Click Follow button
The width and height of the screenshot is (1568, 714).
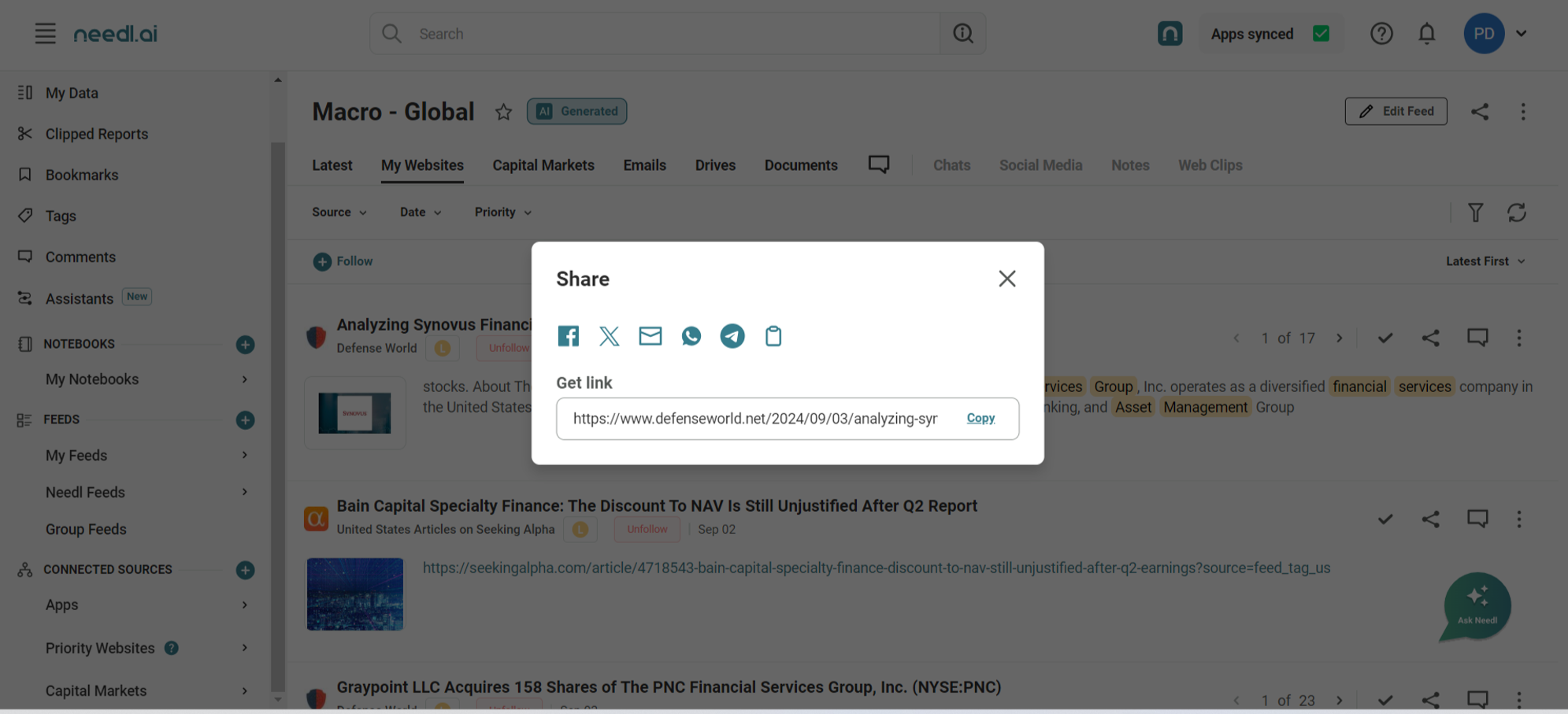click(x=343, y=261)
